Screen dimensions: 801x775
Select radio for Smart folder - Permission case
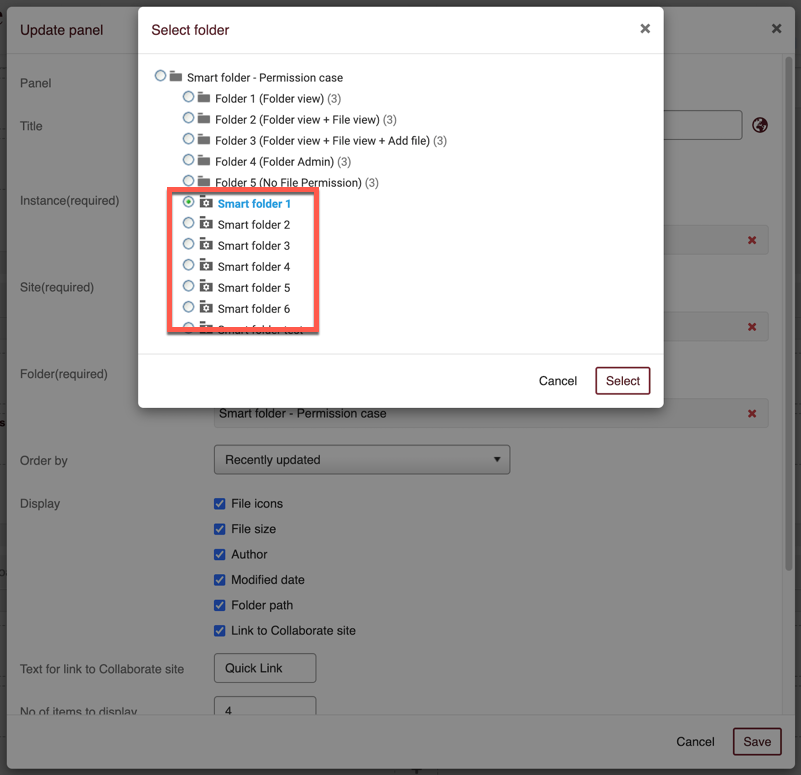[160, 76]
